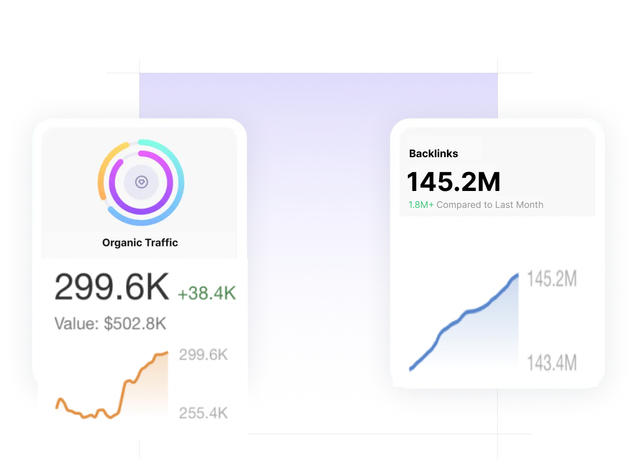
Task: Click the Backlinks heading
Action: (x=434, y=154)
